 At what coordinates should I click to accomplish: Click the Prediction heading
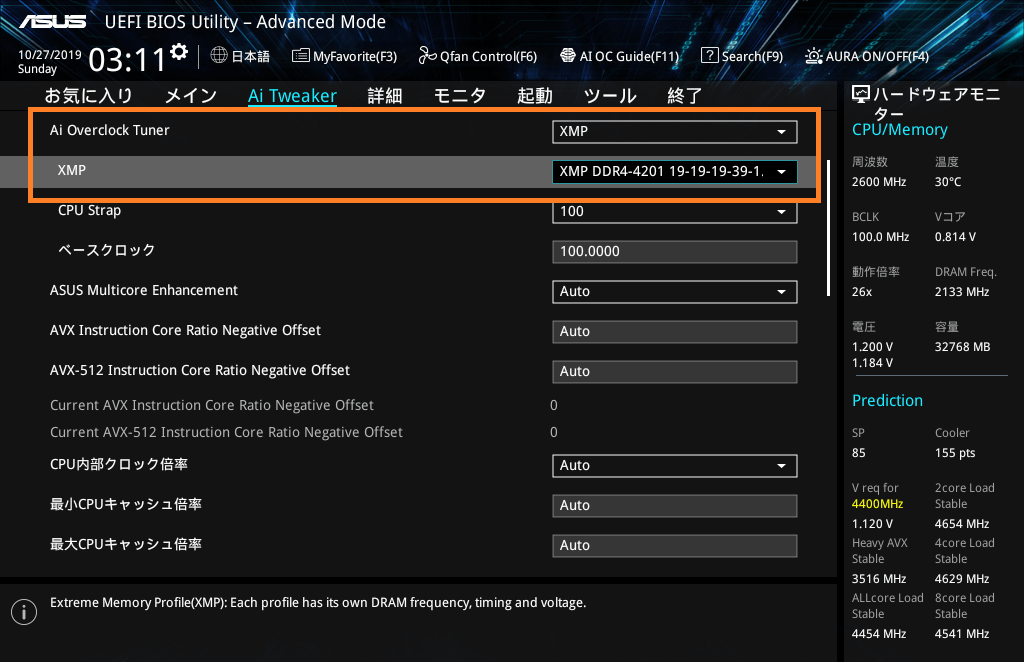[887, 400]
